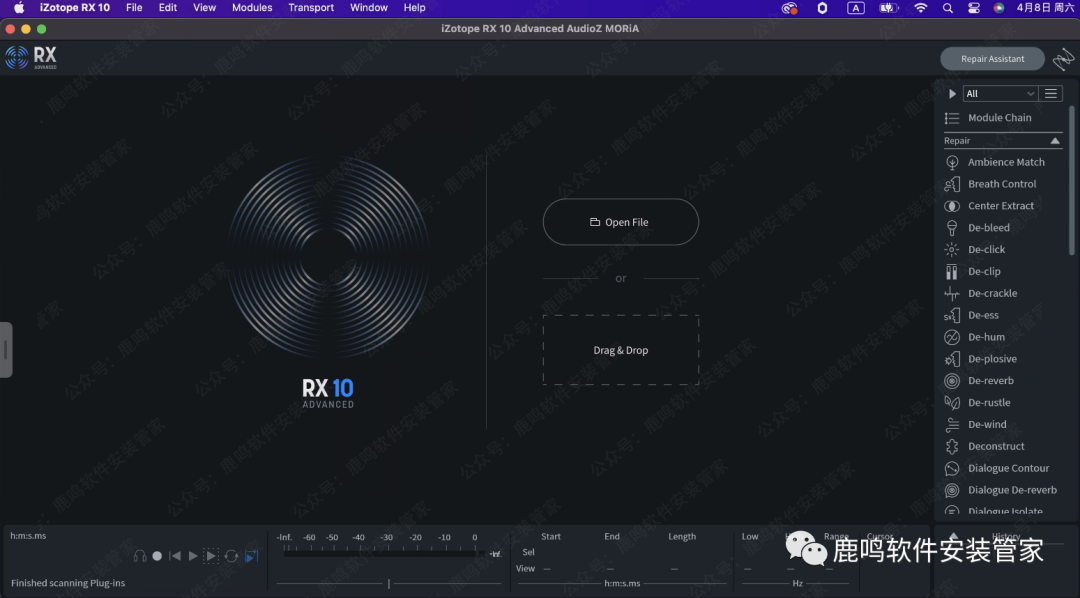Open the De-reverb module
This screenshot has height=598, width=1080.
tap(990, 381)
